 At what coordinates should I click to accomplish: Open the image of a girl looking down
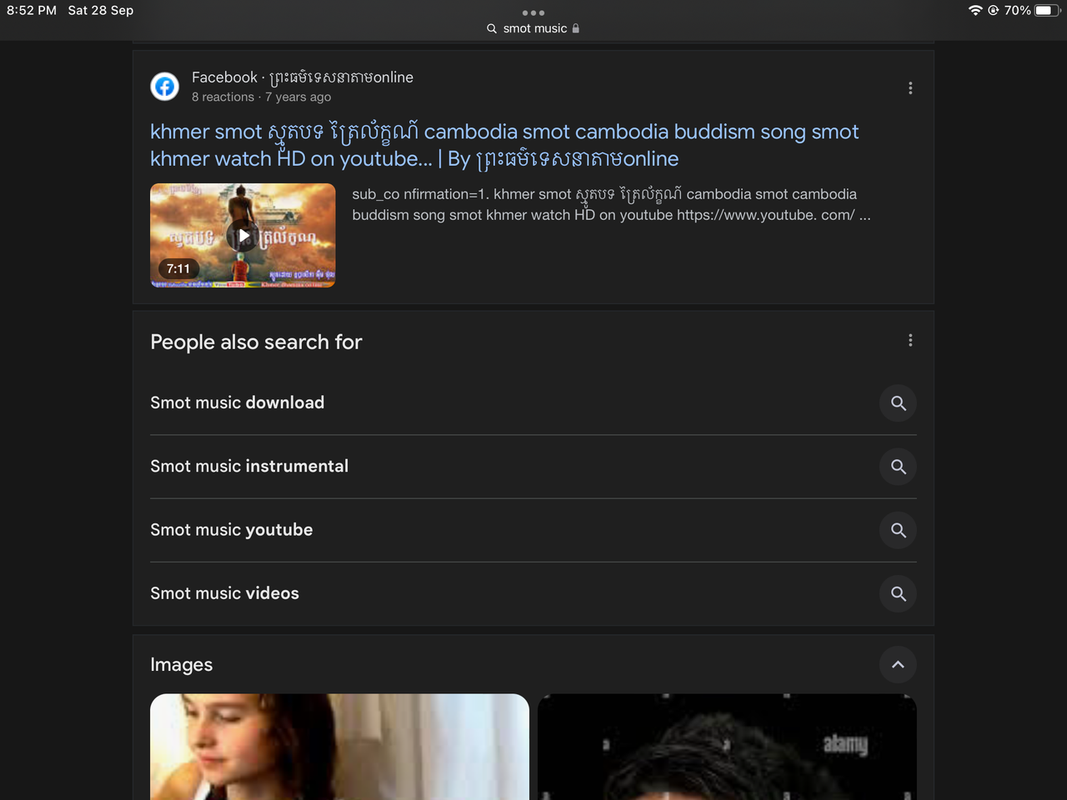[x=340, y=747]
